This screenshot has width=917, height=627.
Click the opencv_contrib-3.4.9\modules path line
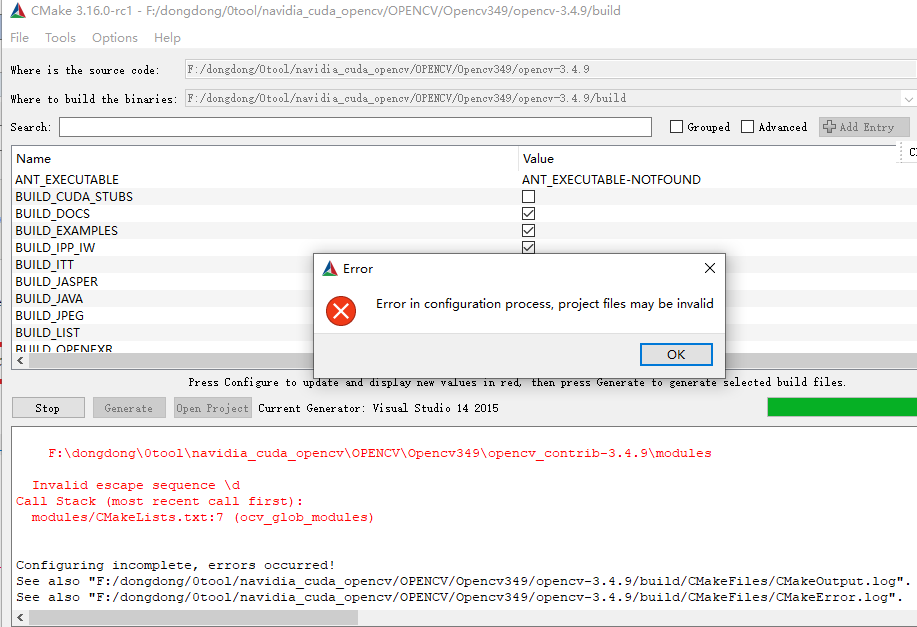click(380, 453)
